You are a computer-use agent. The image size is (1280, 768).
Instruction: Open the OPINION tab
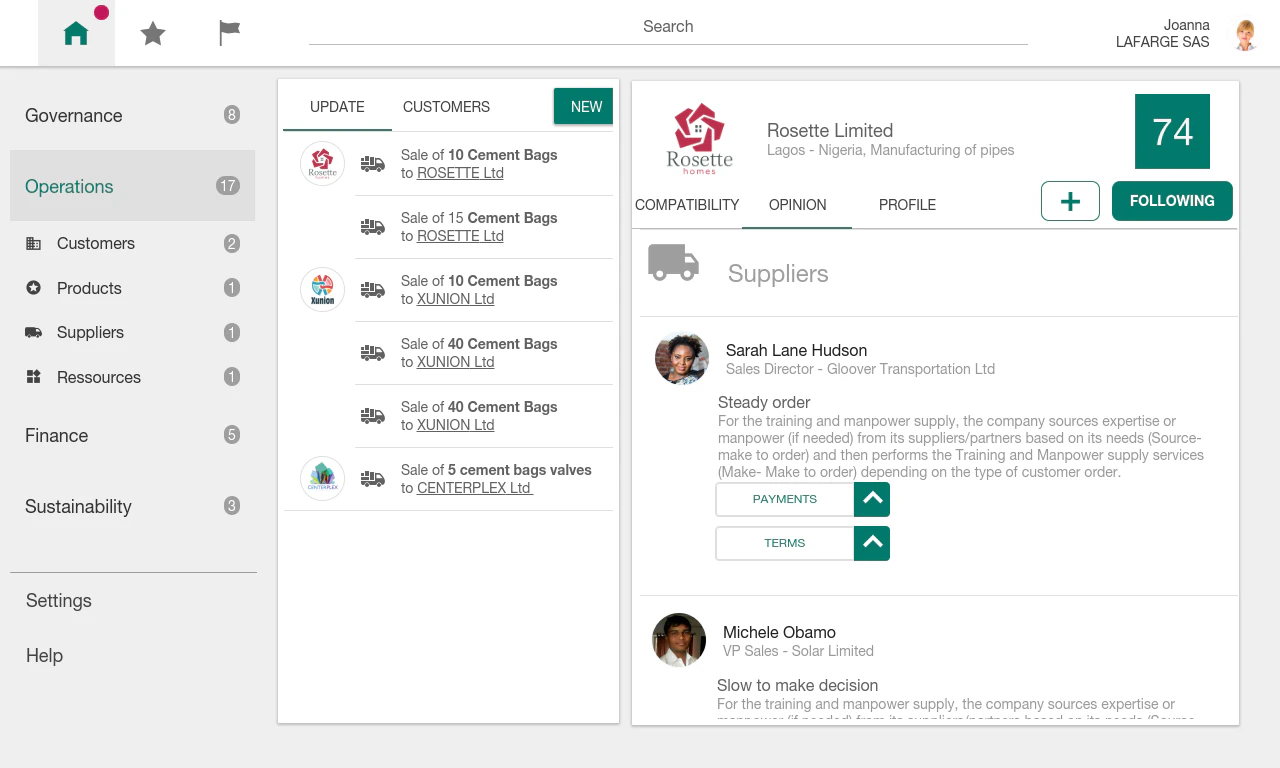click(797, 205)
